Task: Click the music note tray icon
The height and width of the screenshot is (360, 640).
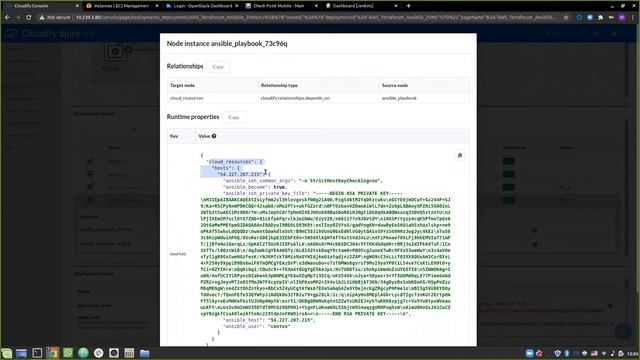Action: (x=613, y=353)
